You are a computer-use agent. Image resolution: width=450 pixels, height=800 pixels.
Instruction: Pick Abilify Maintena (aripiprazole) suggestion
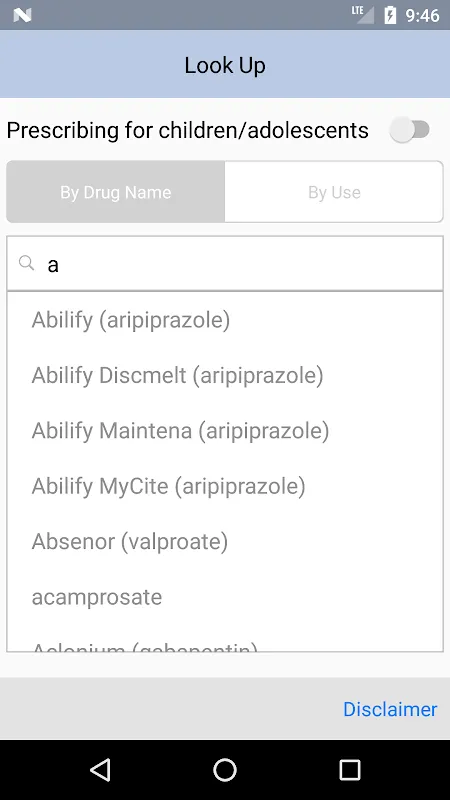(225, 431)
